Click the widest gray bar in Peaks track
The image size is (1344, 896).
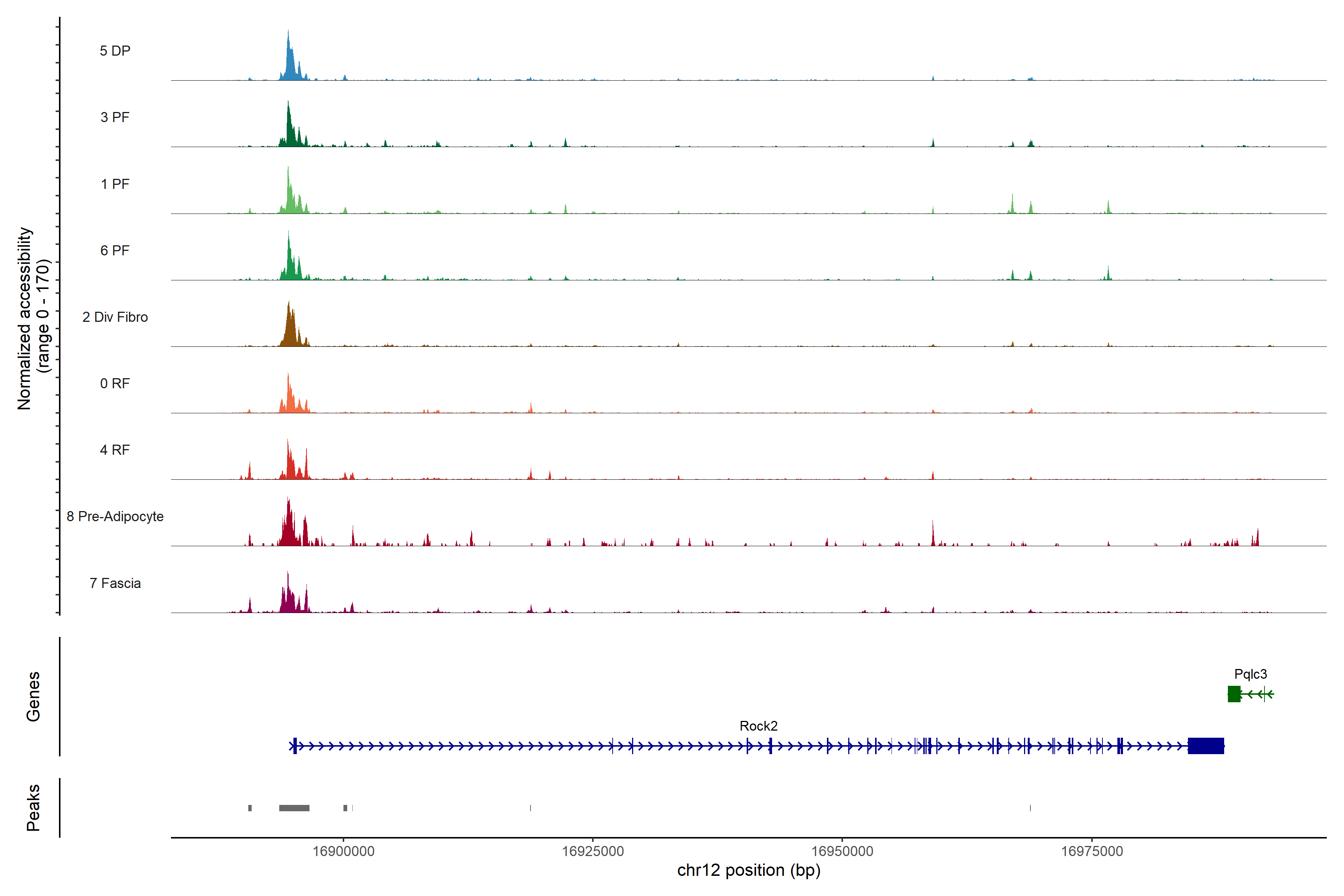tap(294, 808)
